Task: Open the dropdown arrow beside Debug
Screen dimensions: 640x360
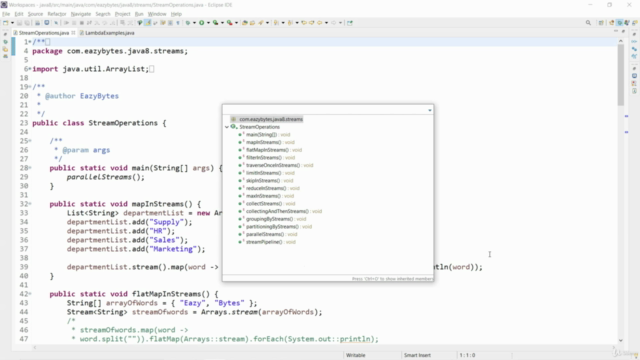Action: [194, 23]
